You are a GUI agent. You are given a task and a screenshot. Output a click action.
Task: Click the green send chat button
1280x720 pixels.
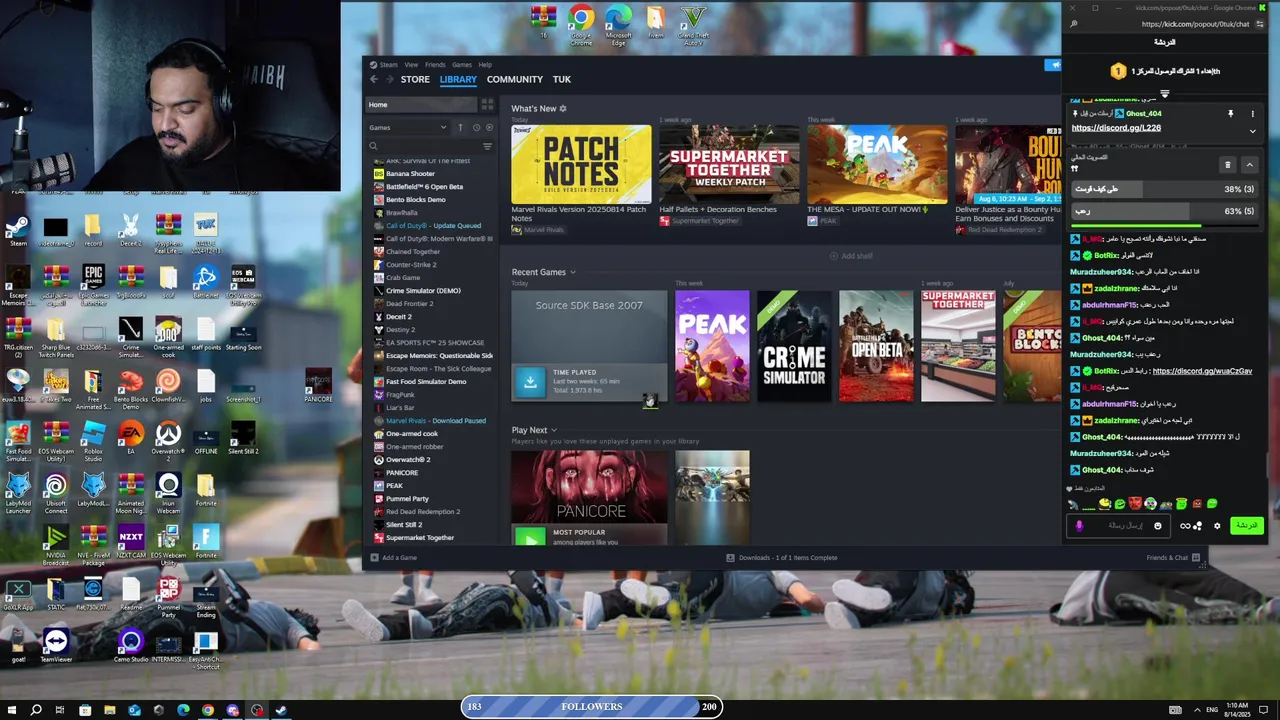[x=1246, y=525]
